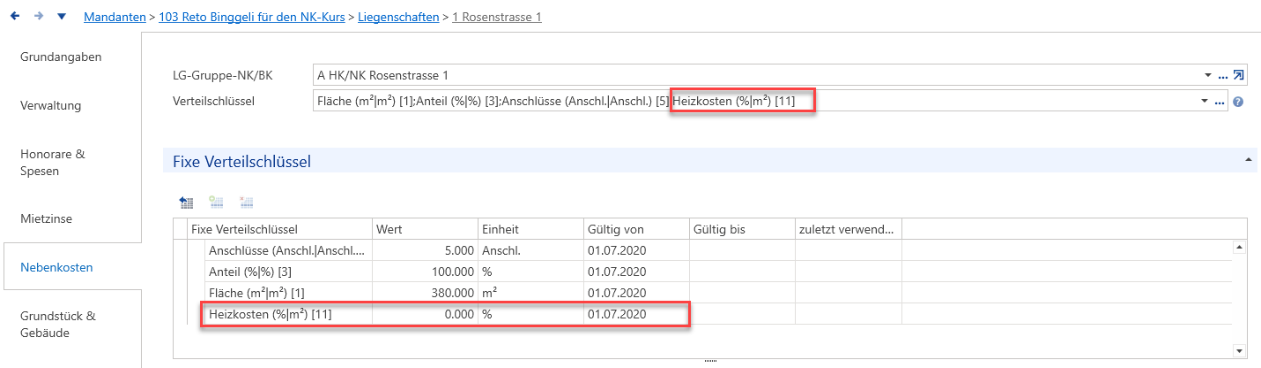Click the Wert cell 380.000
Viewport: 1261px width, 368px height.
425,292
